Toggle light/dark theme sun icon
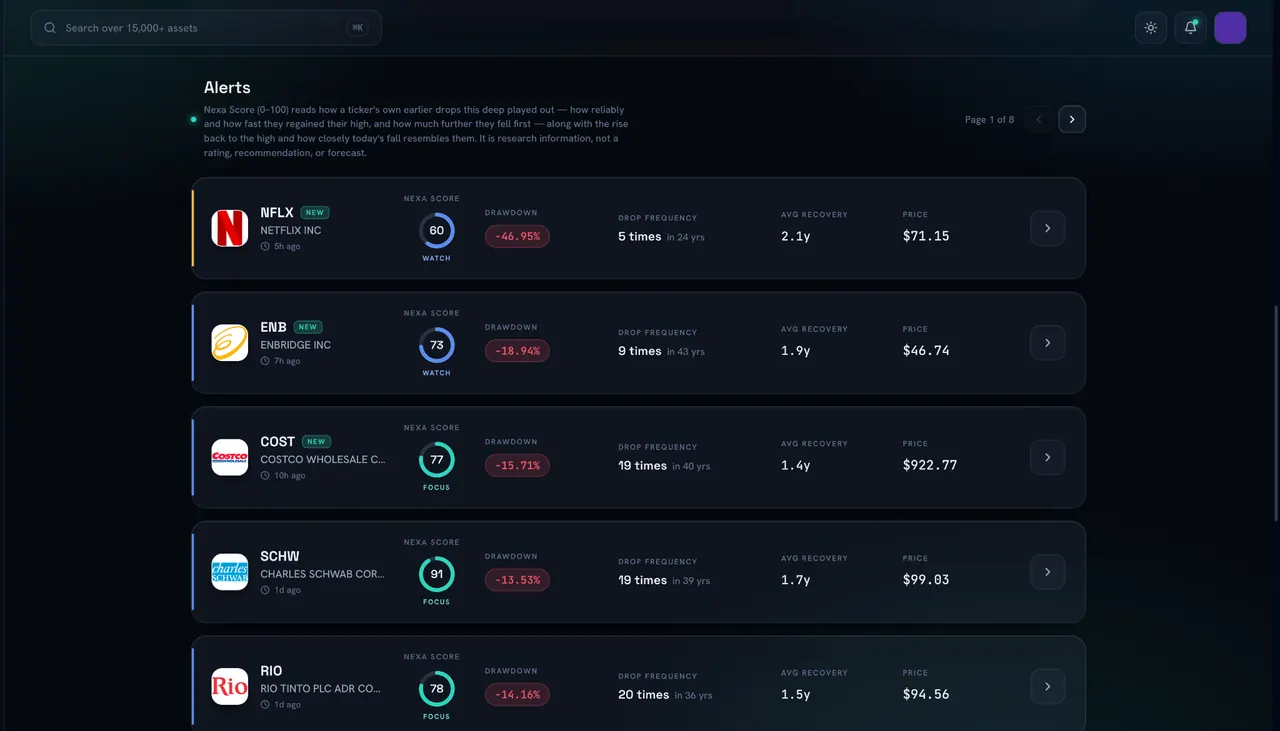The height and width of the screenshot is (731, 1280). coord(1151,28)
